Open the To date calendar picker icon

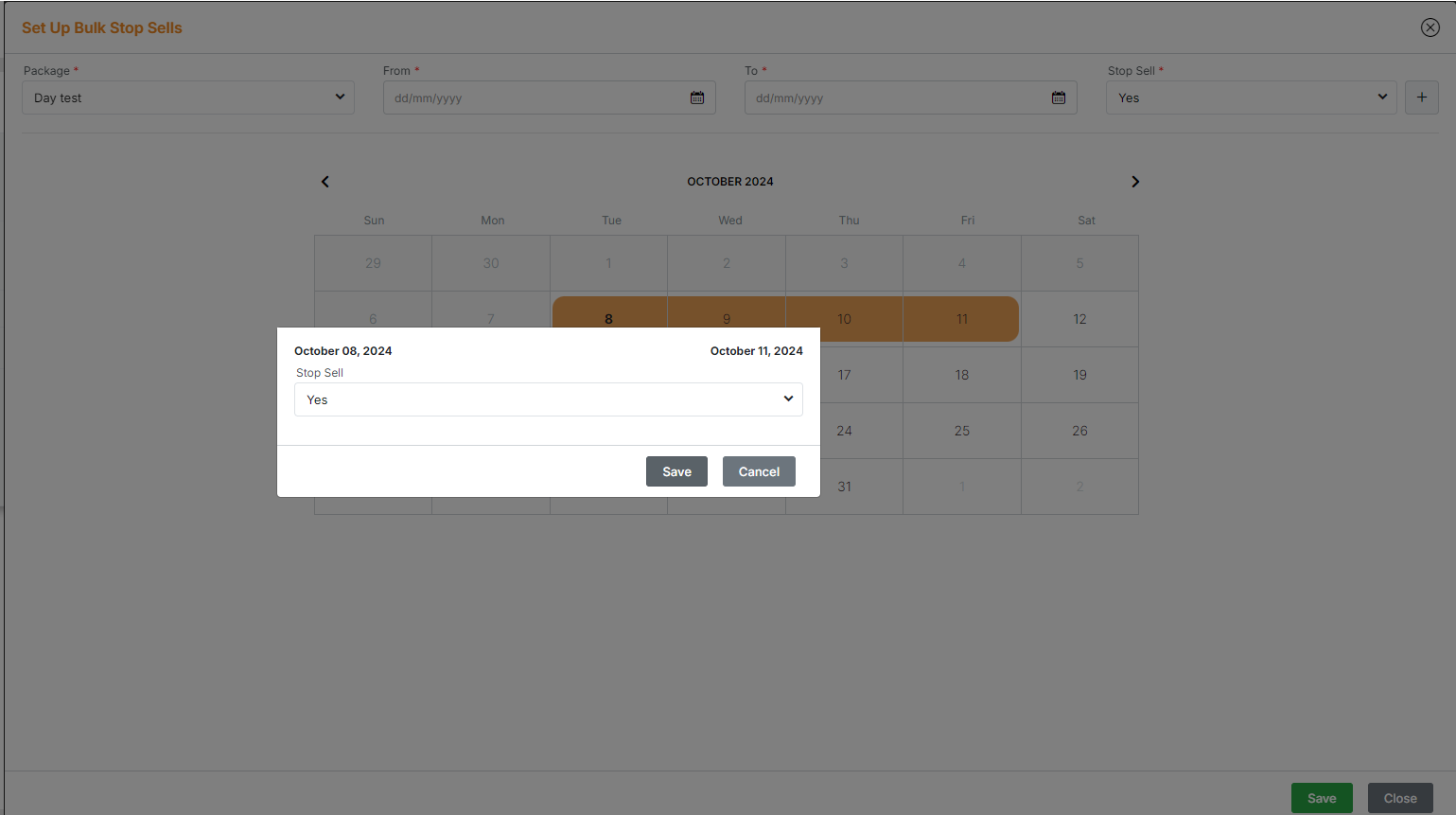1059,98
